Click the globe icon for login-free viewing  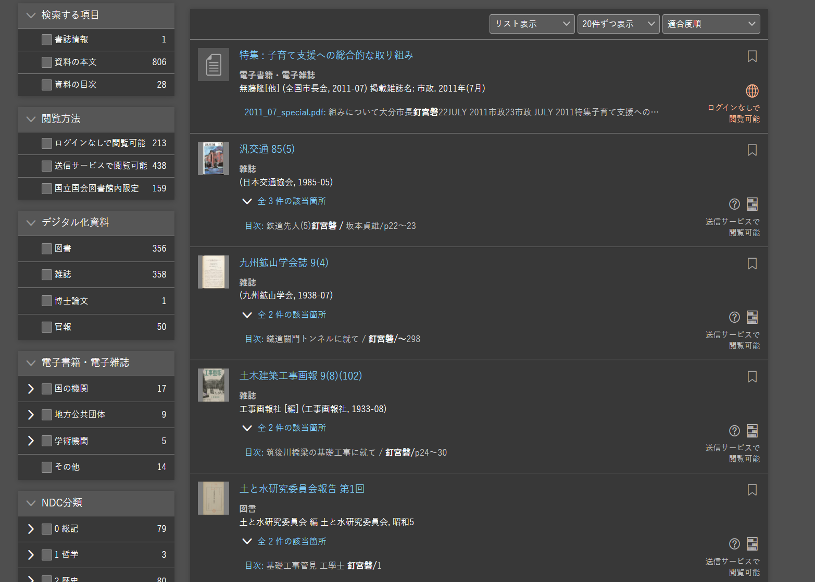(752, 91)
